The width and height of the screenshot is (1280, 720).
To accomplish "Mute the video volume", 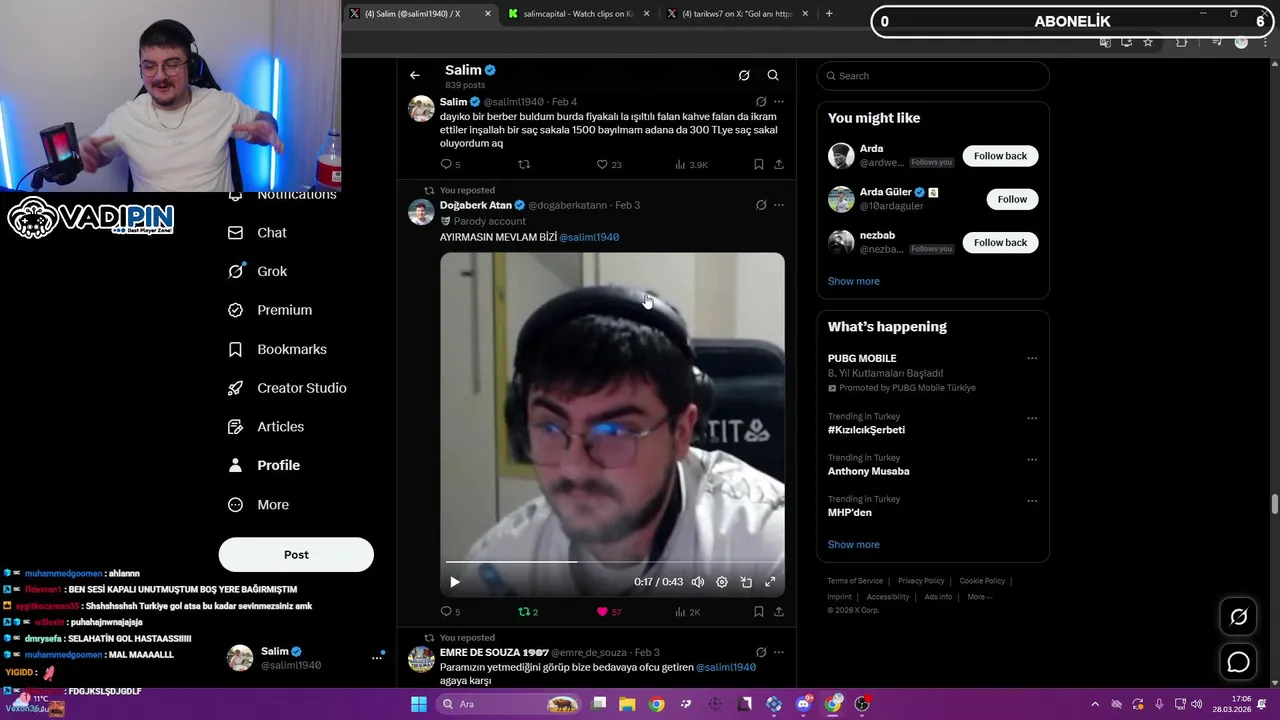I will pos(698,582).
